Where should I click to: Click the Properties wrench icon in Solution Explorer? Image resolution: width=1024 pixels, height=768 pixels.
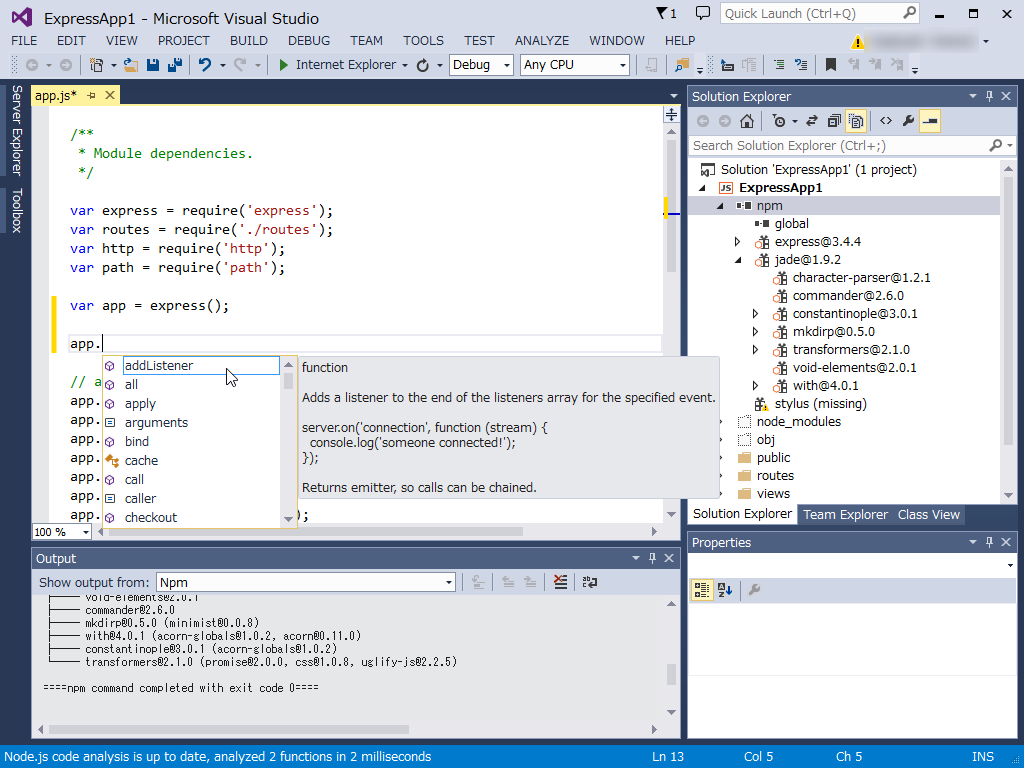point(908,121)
